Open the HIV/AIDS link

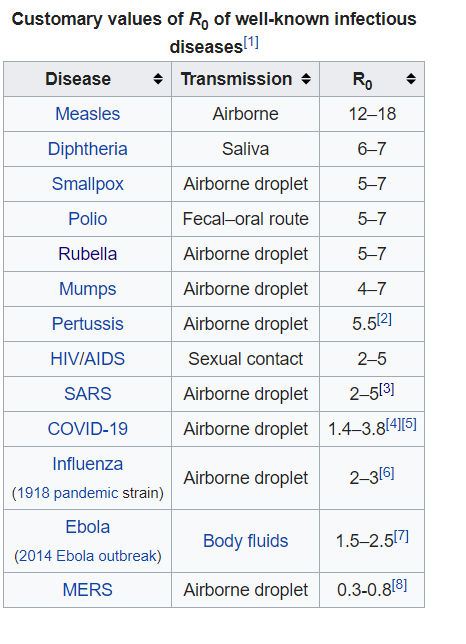[87, 359]
